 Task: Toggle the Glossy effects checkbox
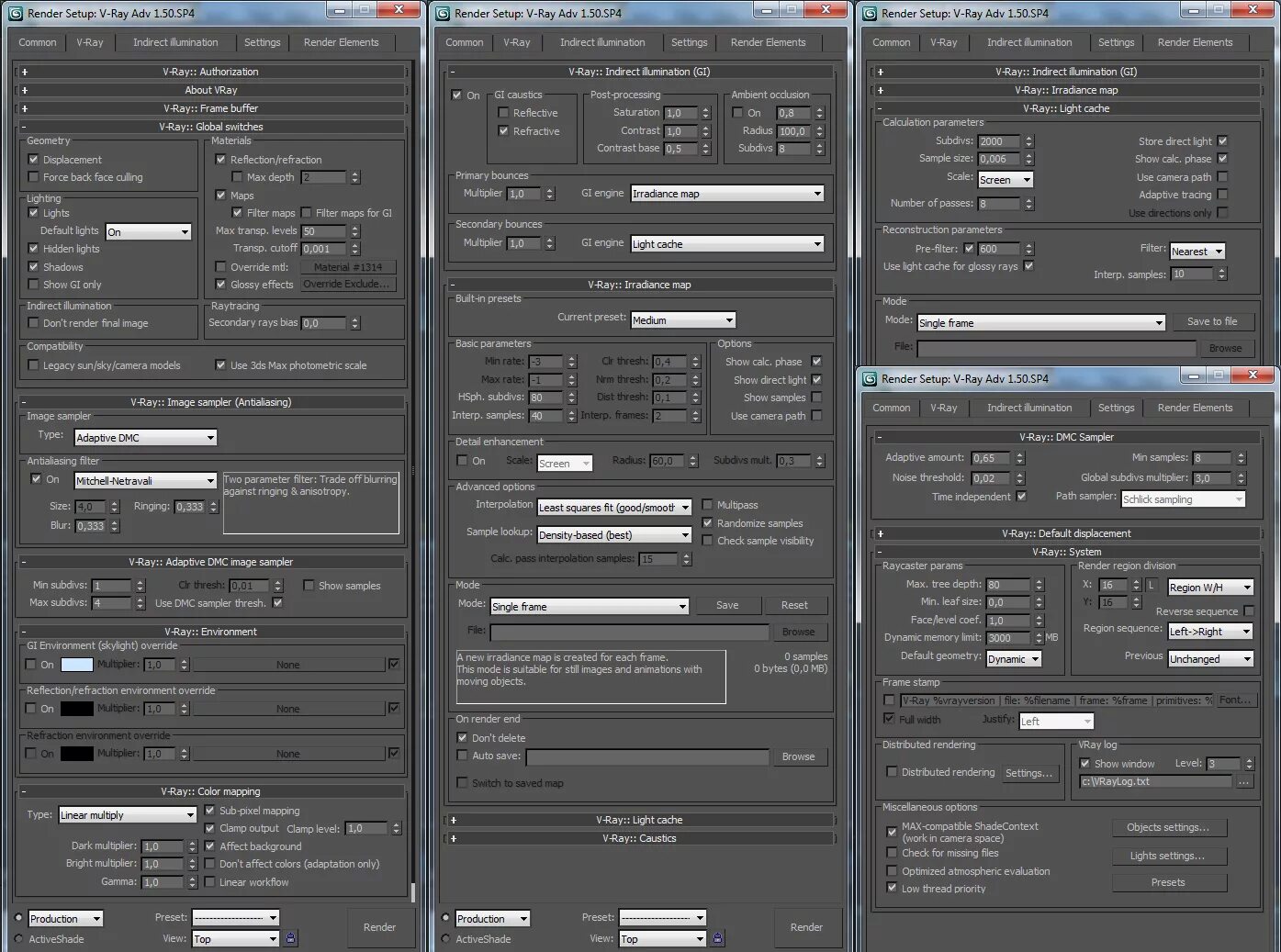(x=220, y=285)
